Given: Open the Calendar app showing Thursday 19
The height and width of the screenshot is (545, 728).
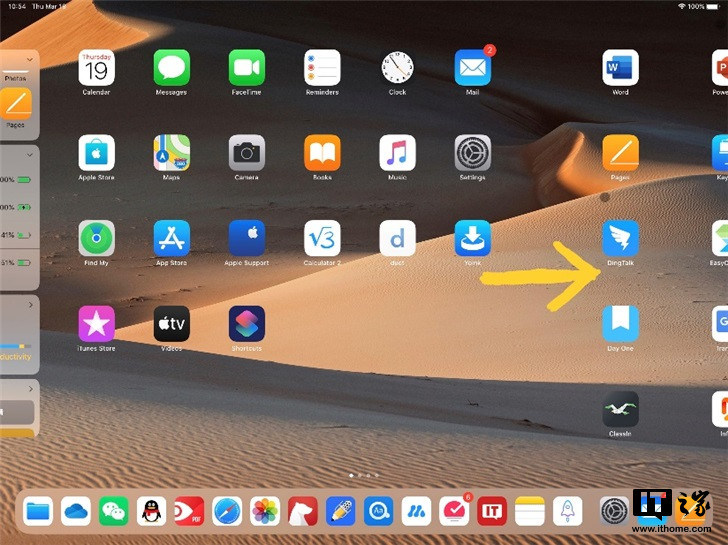Looking at the screenshot, I should pyautogui.click(x=96, y=68).
